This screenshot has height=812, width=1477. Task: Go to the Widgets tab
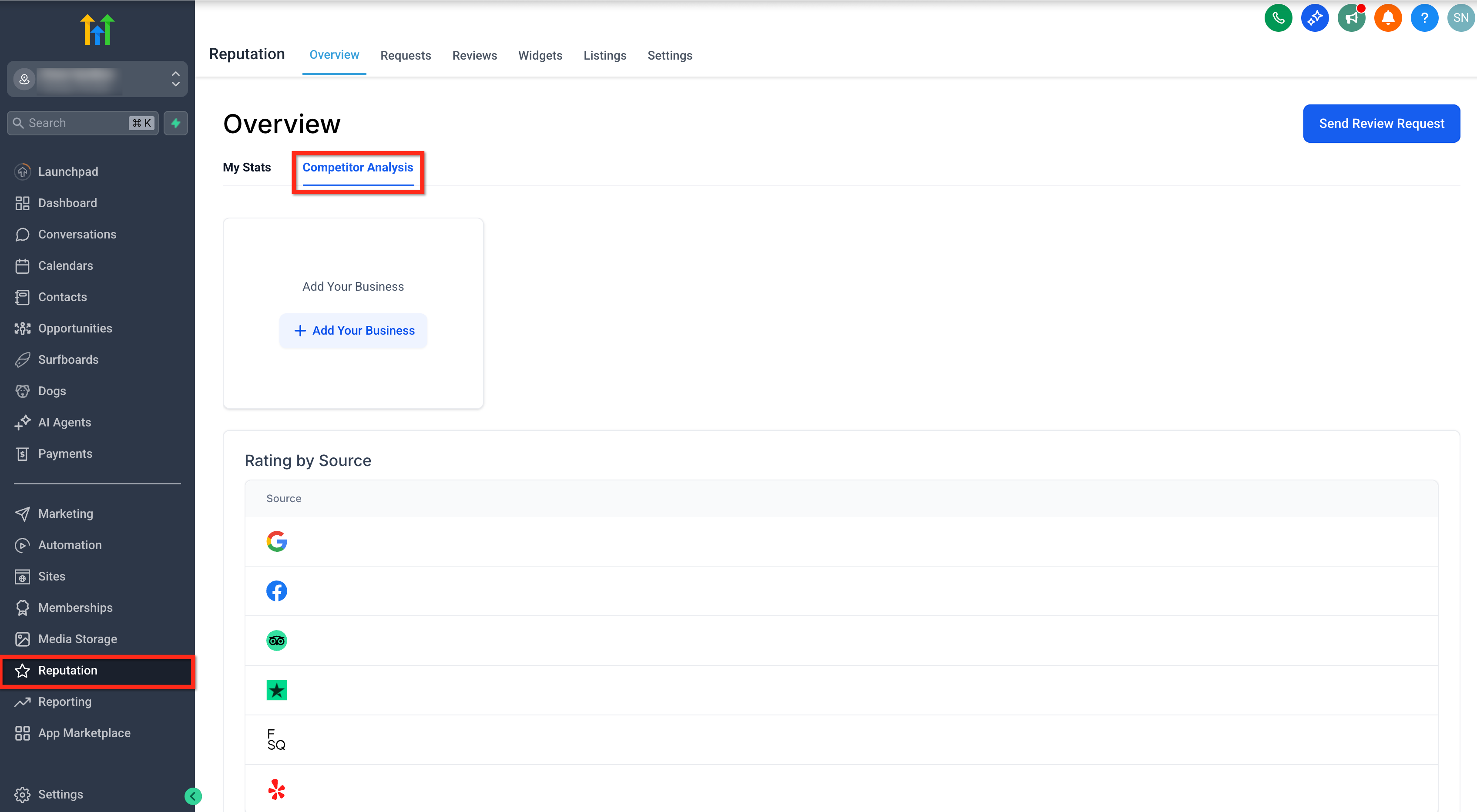click(x=540, y=56)
